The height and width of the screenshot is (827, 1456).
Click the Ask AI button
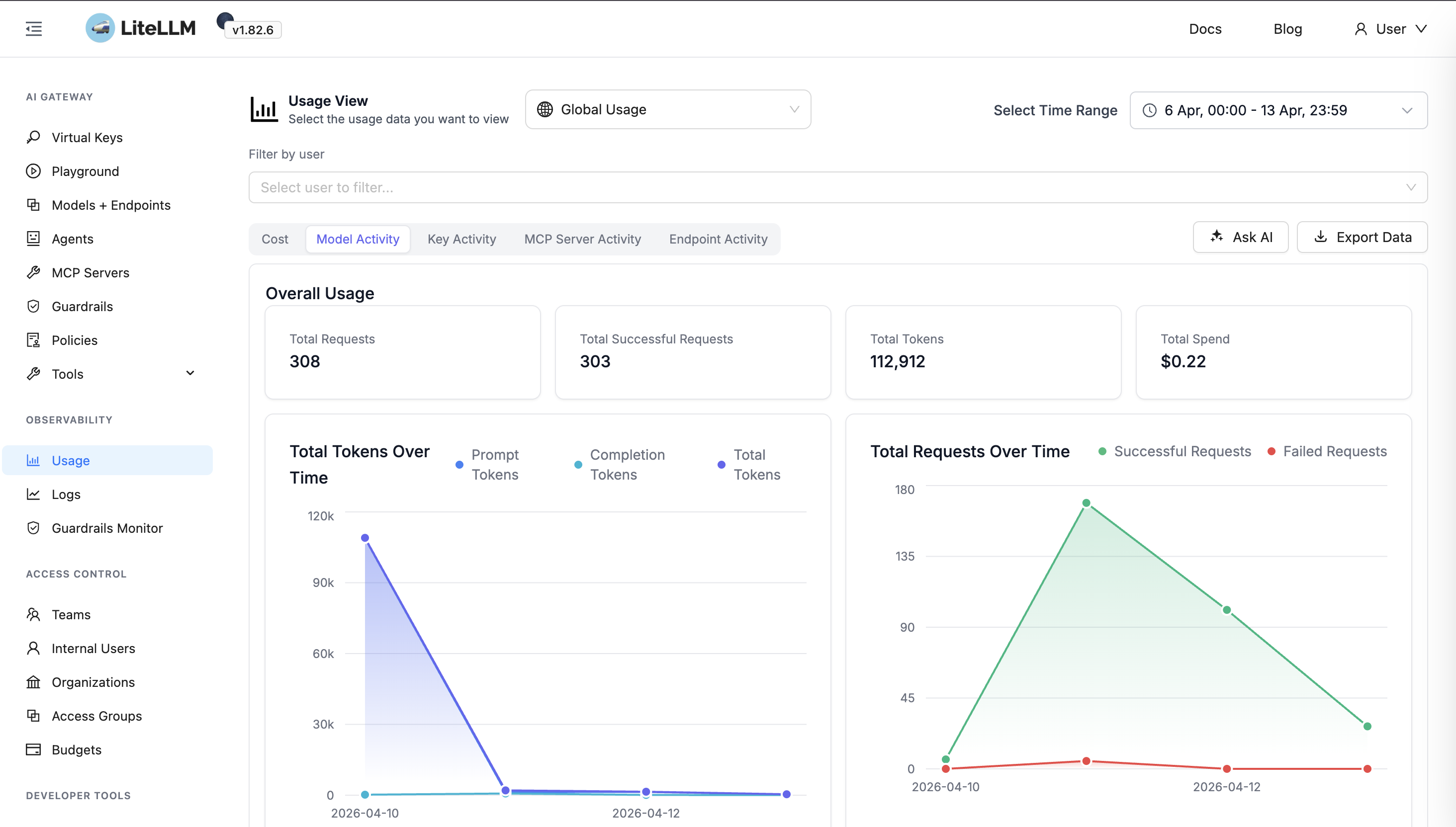(x=1241, y=237)
